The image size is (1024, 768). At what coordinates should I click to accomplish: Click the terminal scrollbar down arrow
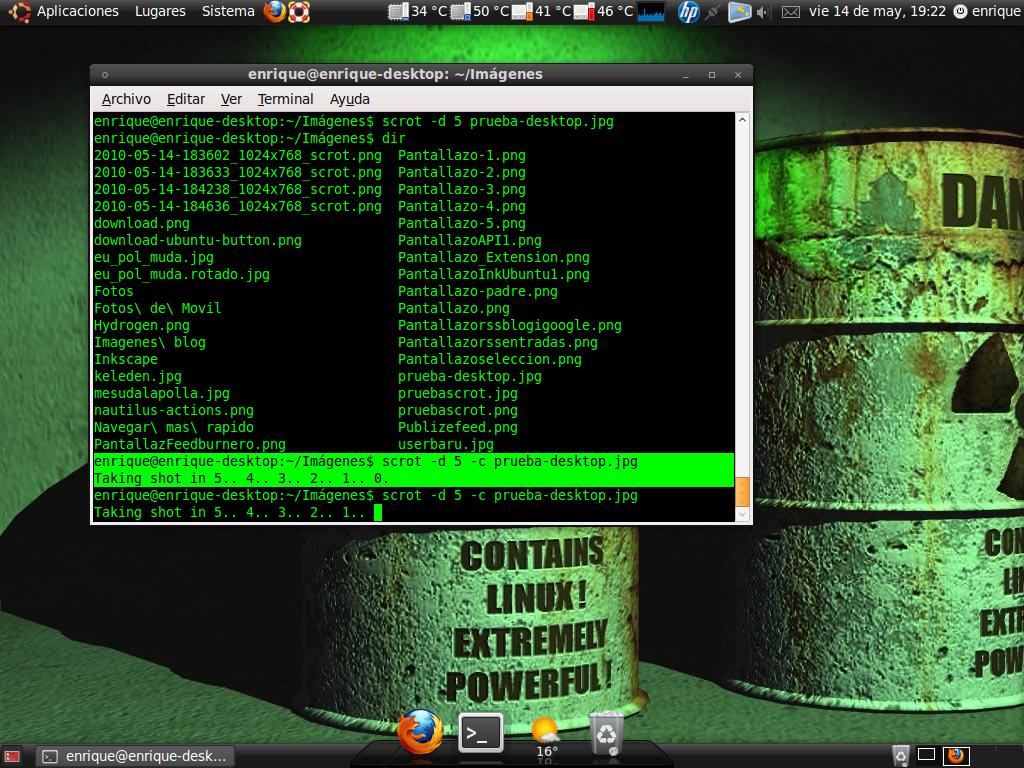pyautogui.click(x=743, y=515)
